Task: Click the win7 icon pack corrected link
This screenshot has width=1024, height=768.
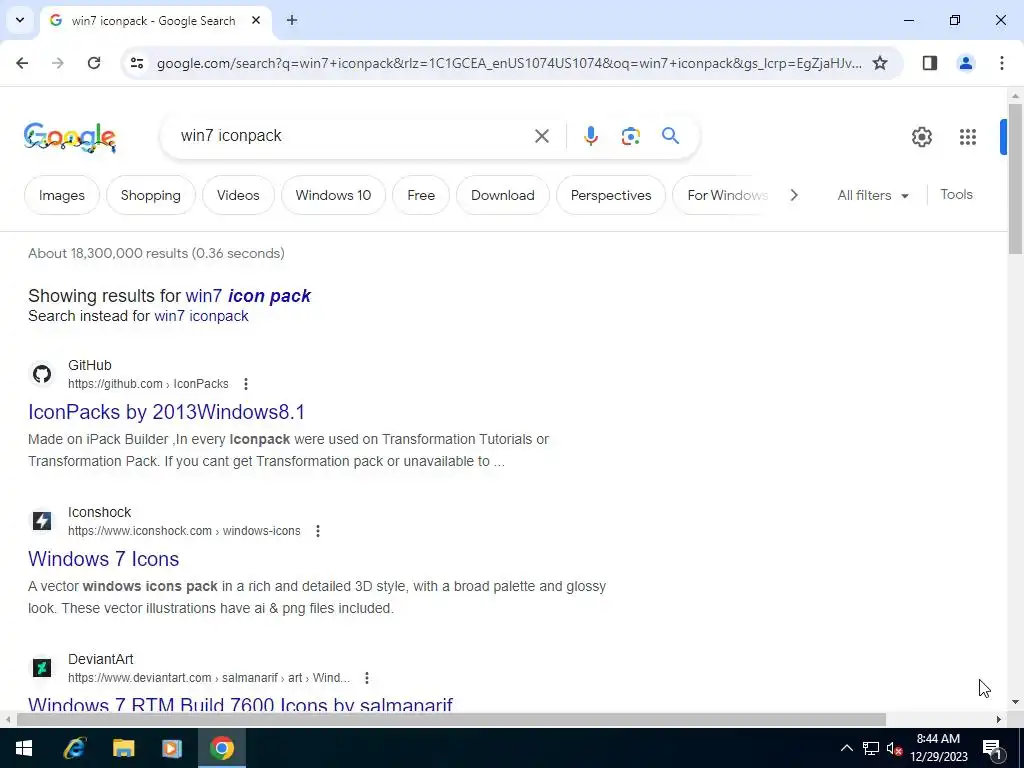Action: (x=248, y=296)
